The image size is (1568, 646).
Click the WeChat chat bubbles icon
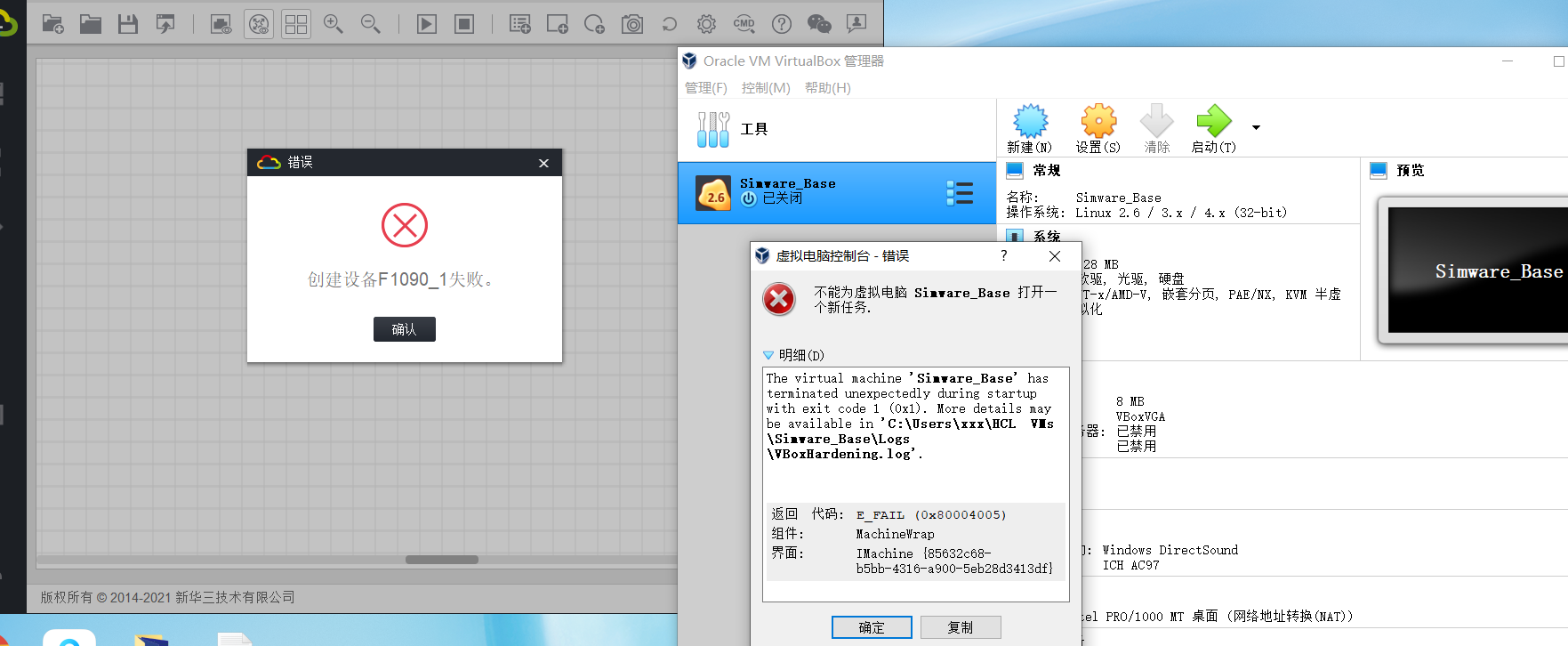click(x=819, y=24)
